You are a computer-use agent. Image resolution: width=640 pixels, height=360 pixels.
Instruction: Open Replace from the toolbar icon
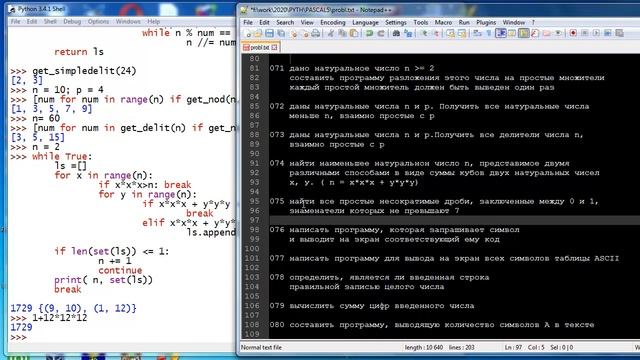pos(408,33)
